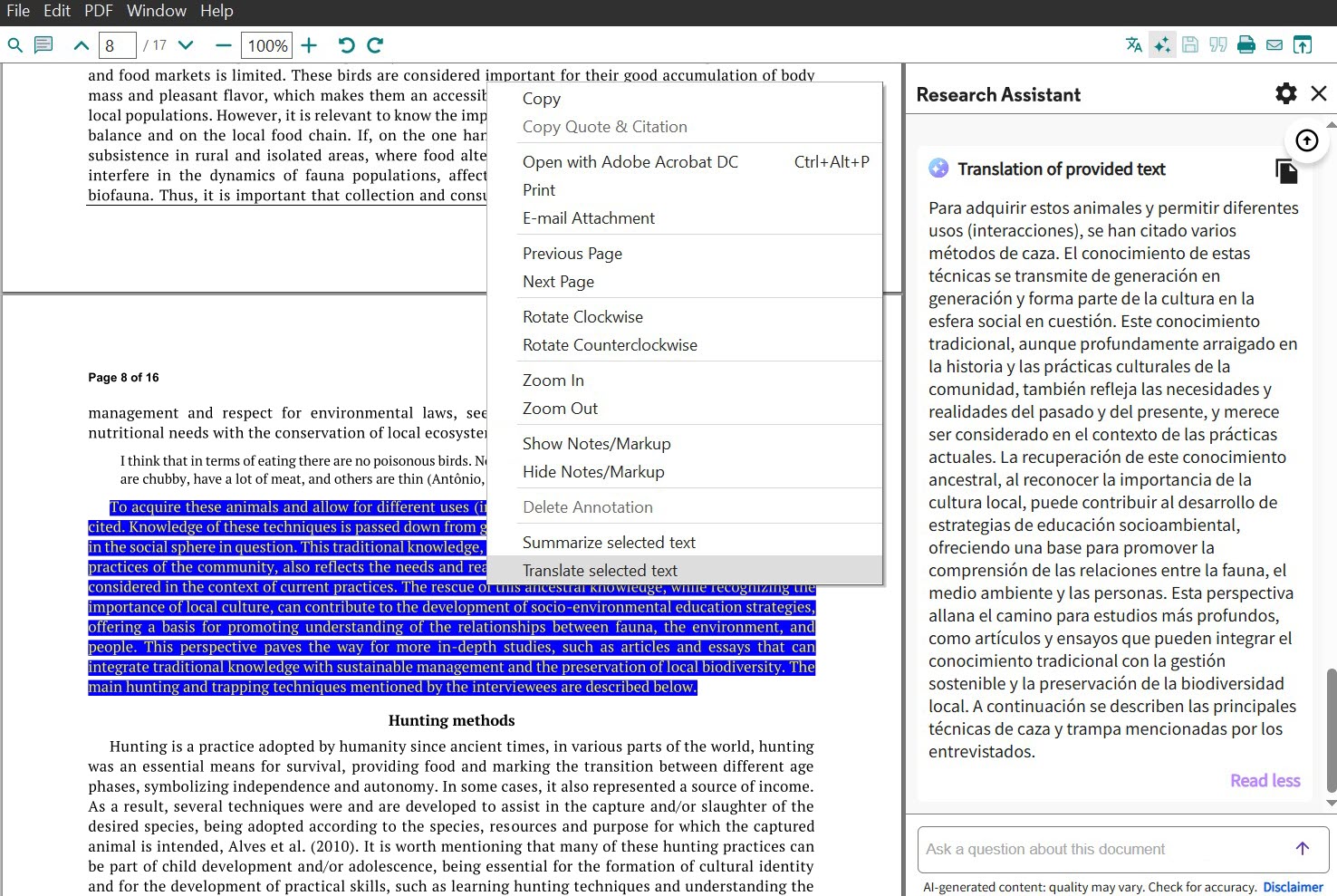Open the PDF menu
The width and height of the screenshot is (1337, 896).
click(98, 11)
